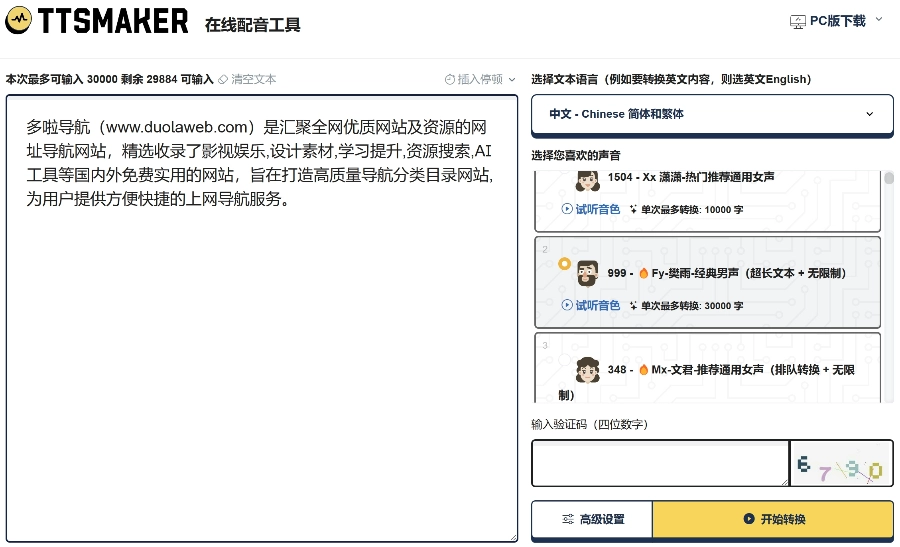Click the play icon on 开始转换
This screenshot has width=900, height=547.
coord(749,519)
